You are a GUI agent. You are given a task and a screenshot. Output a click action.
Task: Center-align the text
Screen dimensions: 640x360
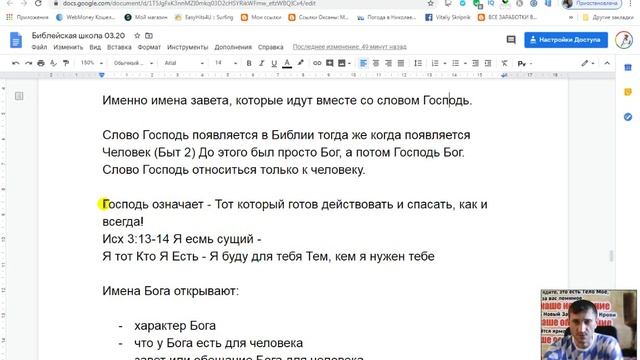[376, 63]
